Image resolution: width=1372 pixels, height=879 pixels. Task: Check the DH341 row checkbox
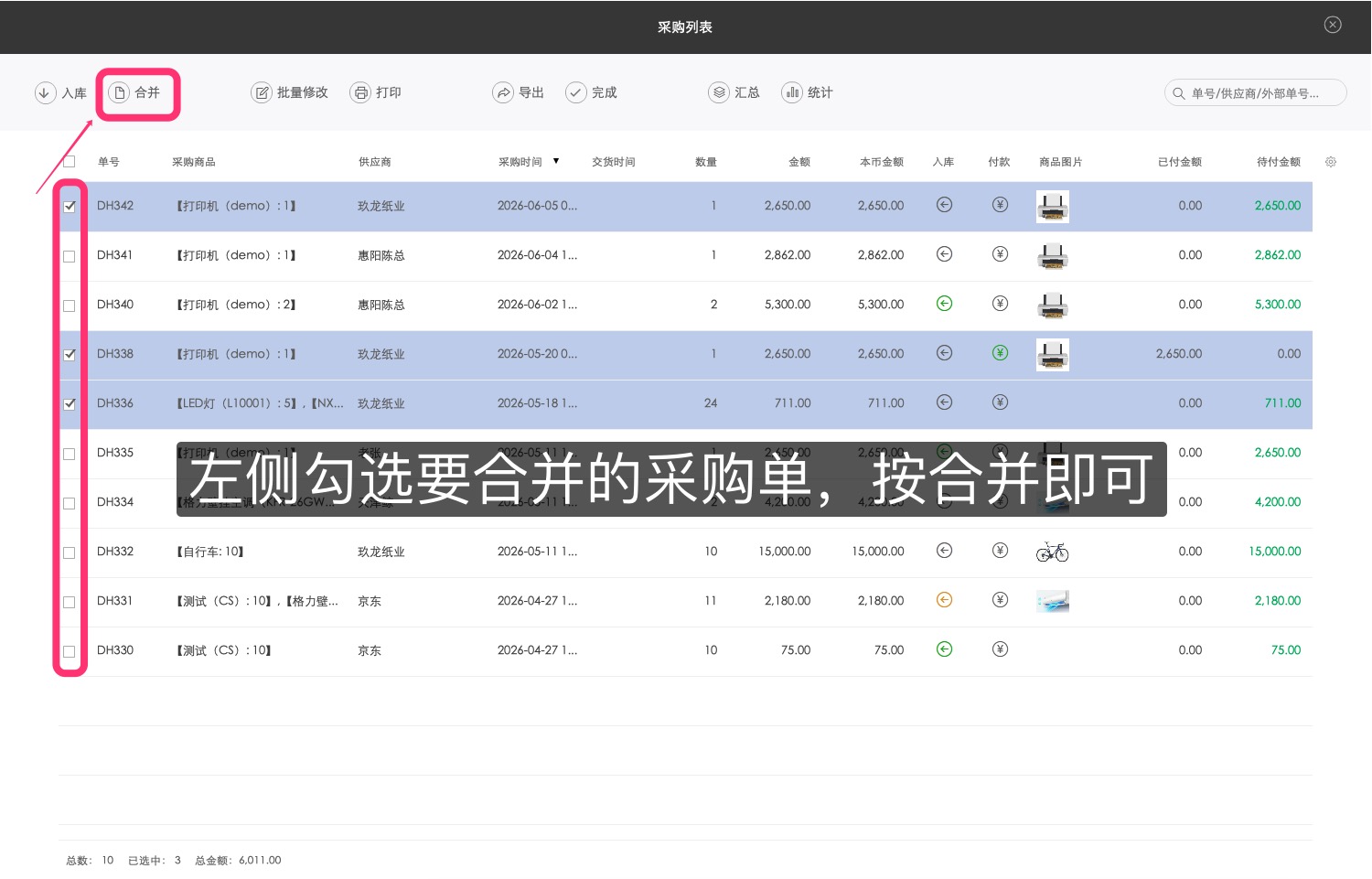[69, 256]
